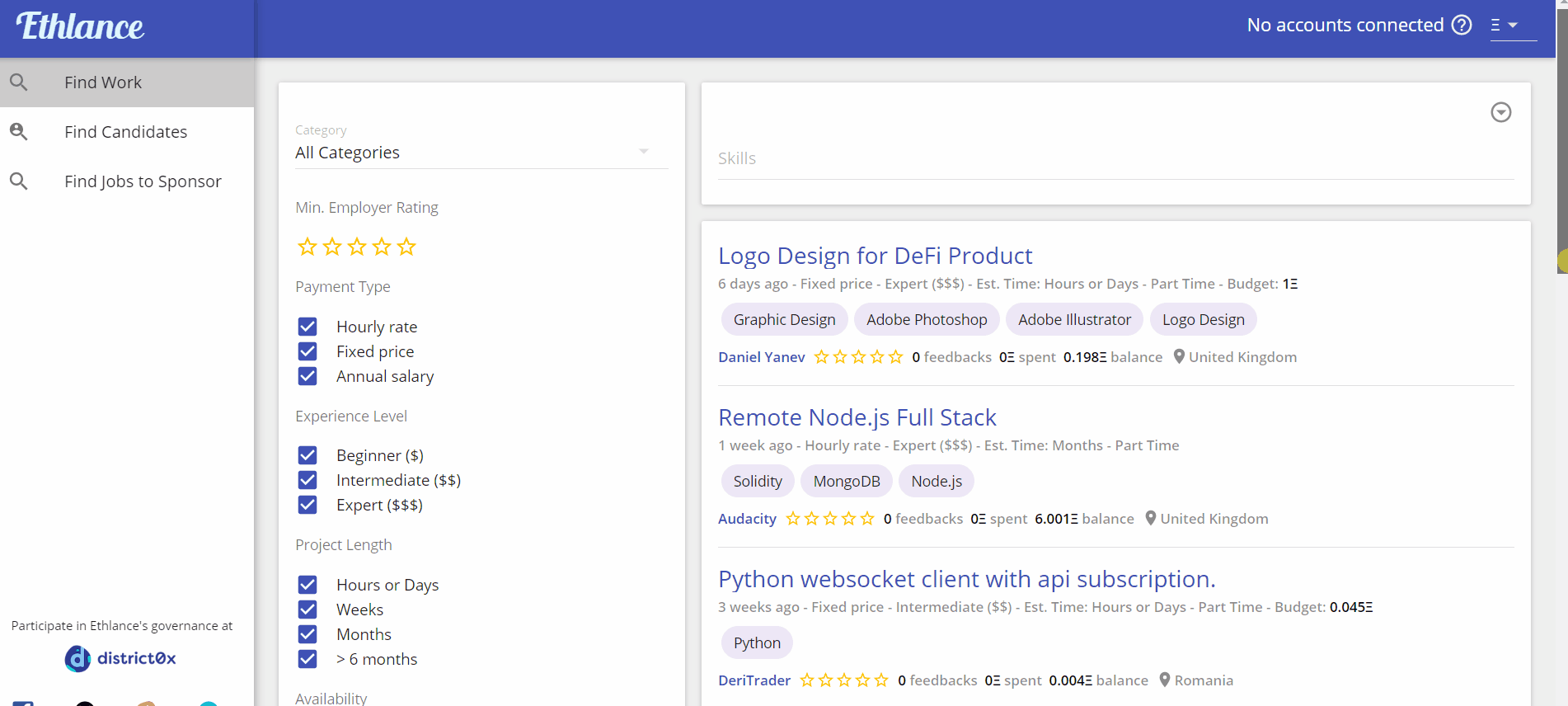Screen dimensions: 1568x706
Task: Set minimum employer rating to two stars
Action: pos(332,247)
